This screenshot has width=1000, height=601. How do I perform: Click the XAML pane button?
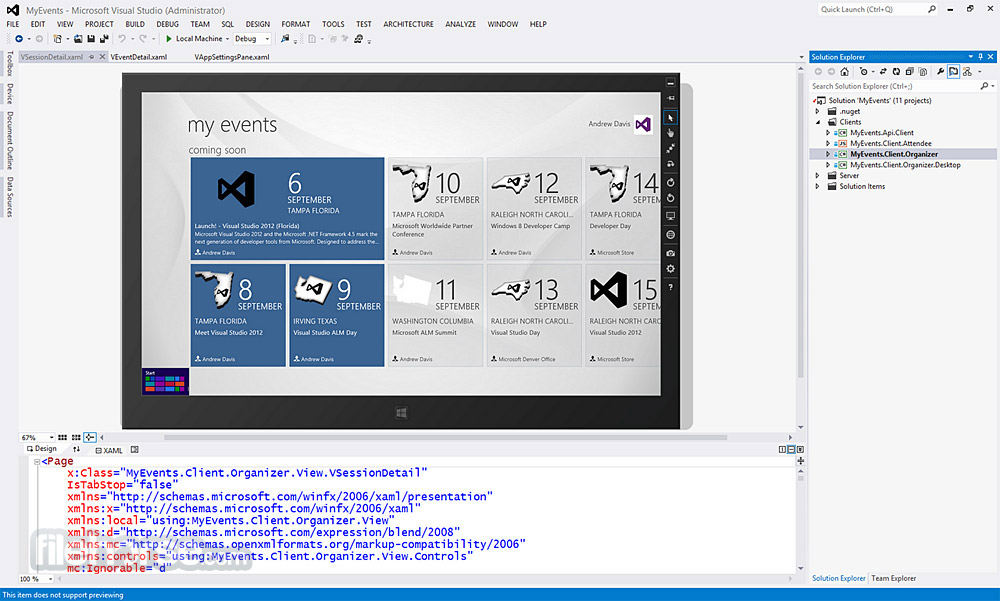[x=108, y=450]
